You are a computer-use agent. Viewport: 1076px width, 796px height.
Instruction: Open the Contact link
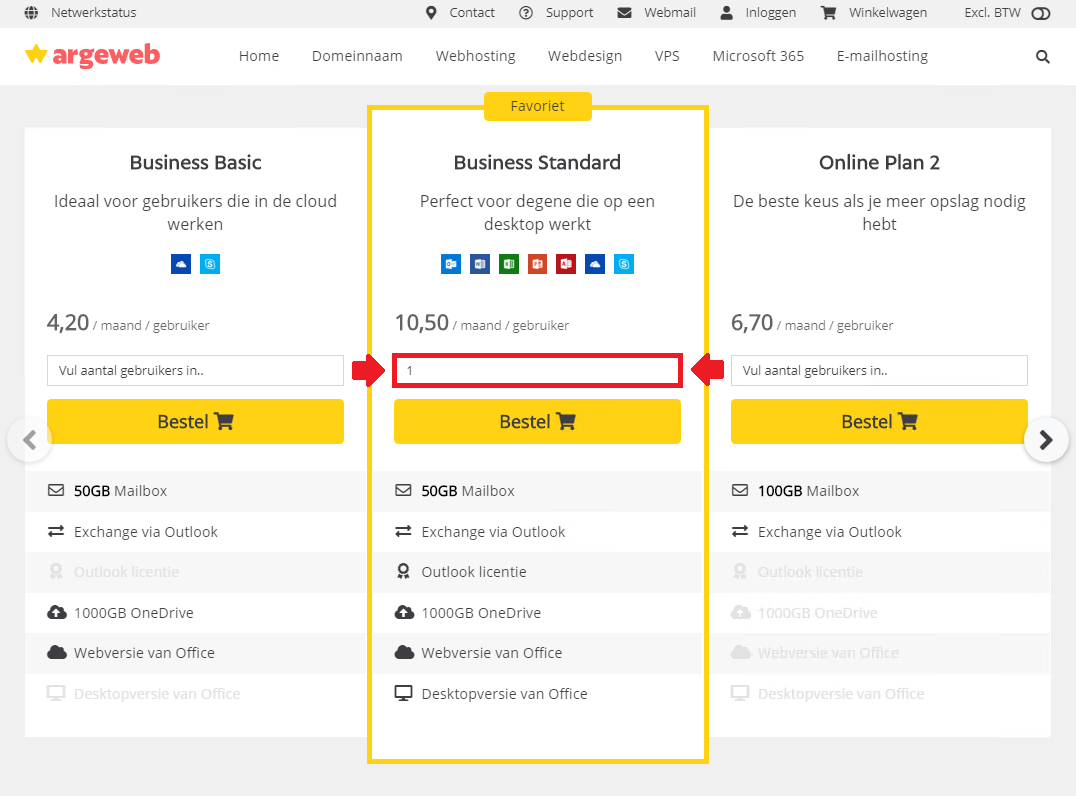coord(472,12)
